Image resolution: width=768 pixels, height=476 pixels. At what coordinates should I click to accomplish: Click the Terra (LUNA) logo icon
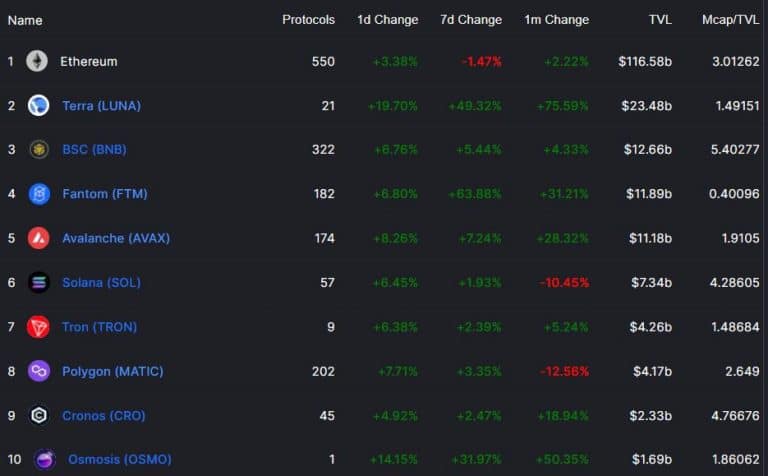pyautogui.click(x=38, y=106)
